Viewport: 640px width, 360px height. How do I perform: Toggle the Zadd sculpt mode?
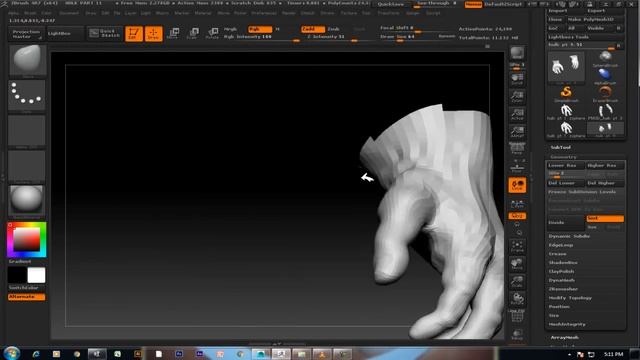[313, 29]
